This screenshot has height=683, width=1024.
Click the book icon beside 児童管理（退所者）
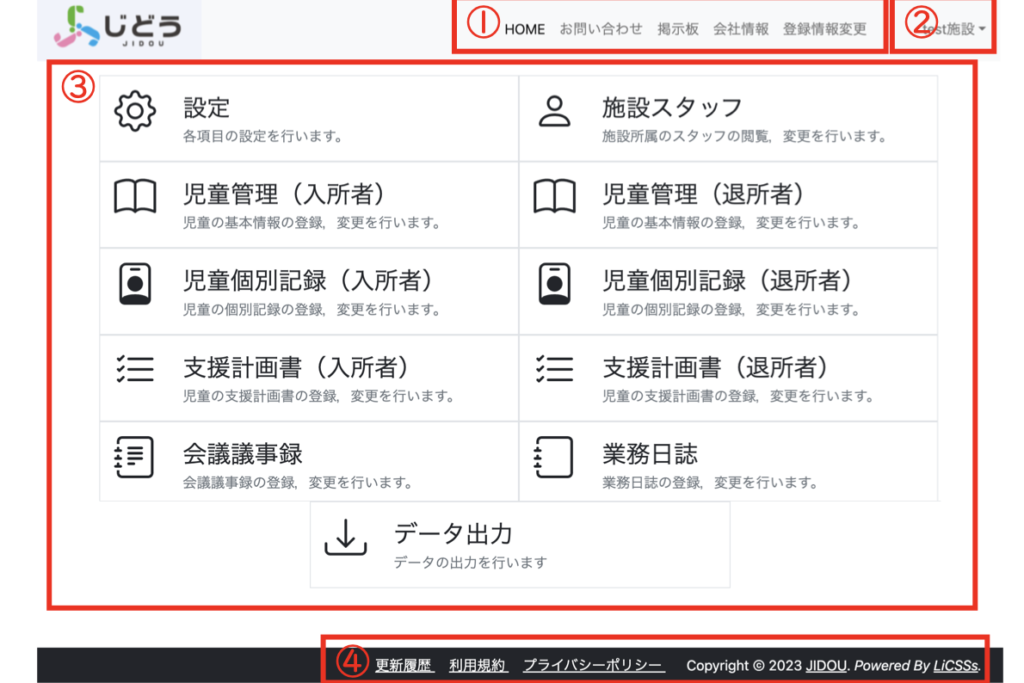[554, 197]
